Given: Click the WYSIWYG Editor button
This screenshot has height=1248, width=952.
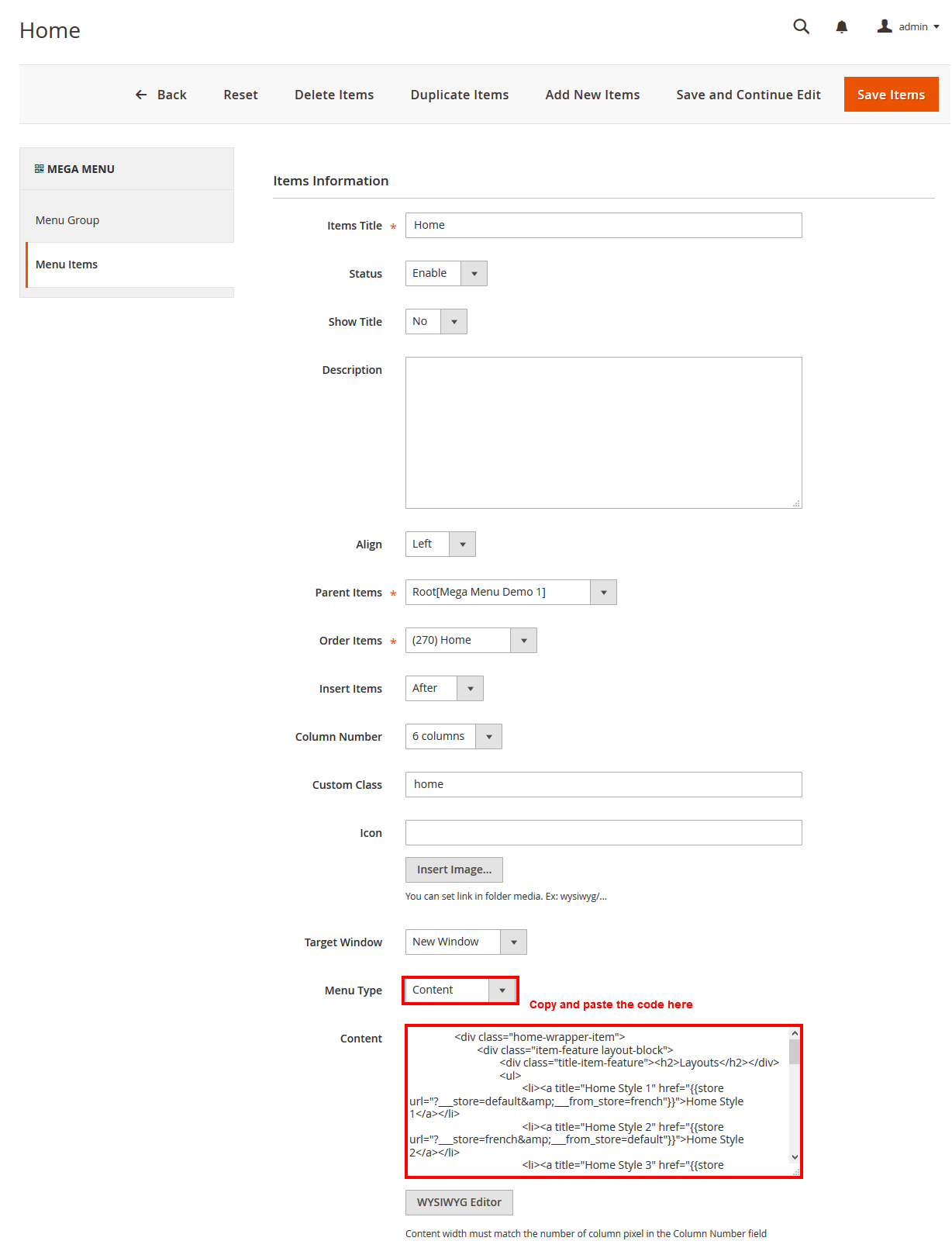Looking at the screenshot, I should [x=459, y=1202].
